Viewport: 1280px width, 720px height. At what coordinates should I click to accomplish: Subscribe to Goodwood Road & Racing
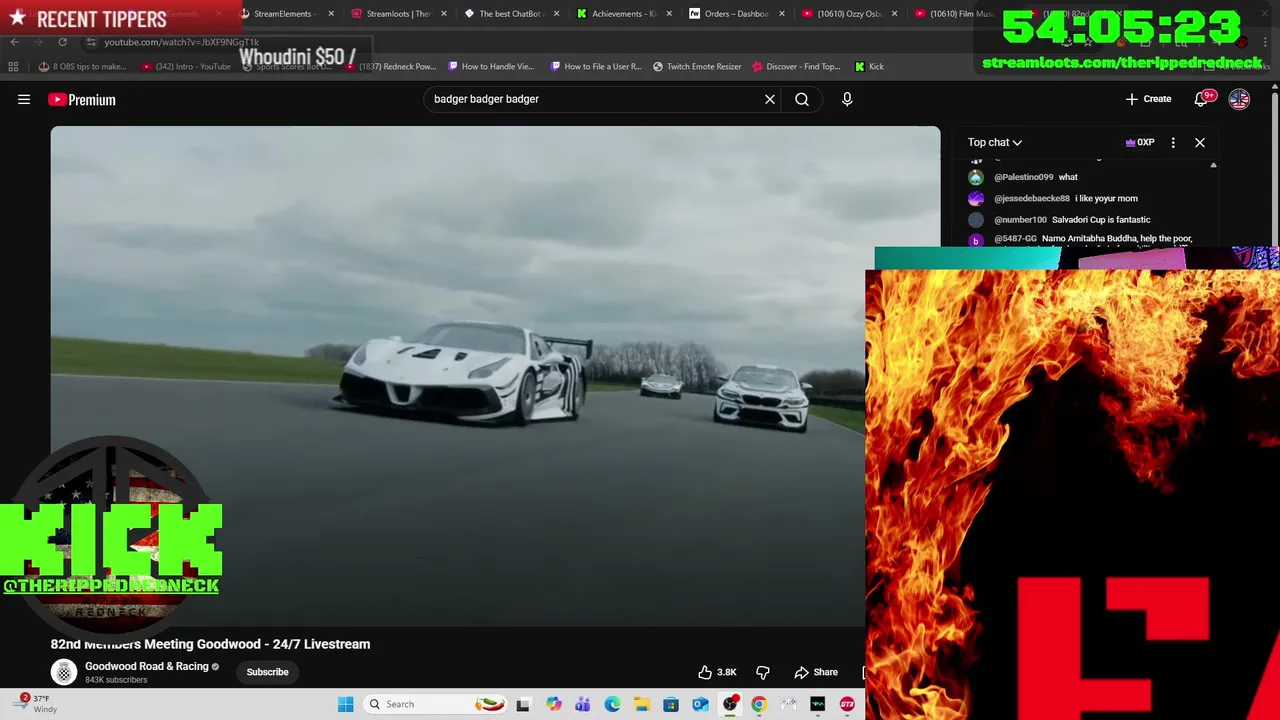267,672
